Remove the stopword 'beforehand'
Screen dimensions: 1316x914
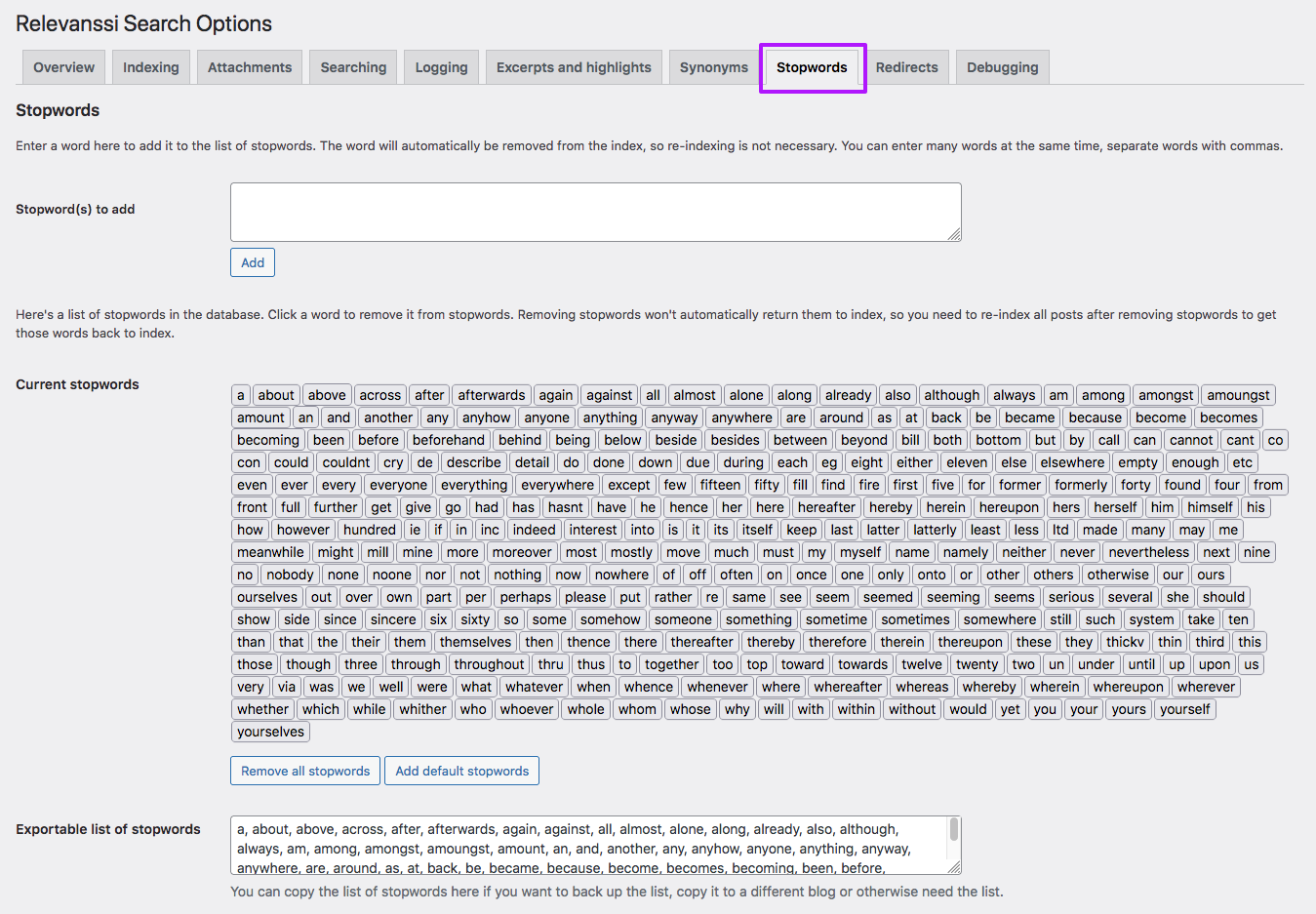pos(449,440)
